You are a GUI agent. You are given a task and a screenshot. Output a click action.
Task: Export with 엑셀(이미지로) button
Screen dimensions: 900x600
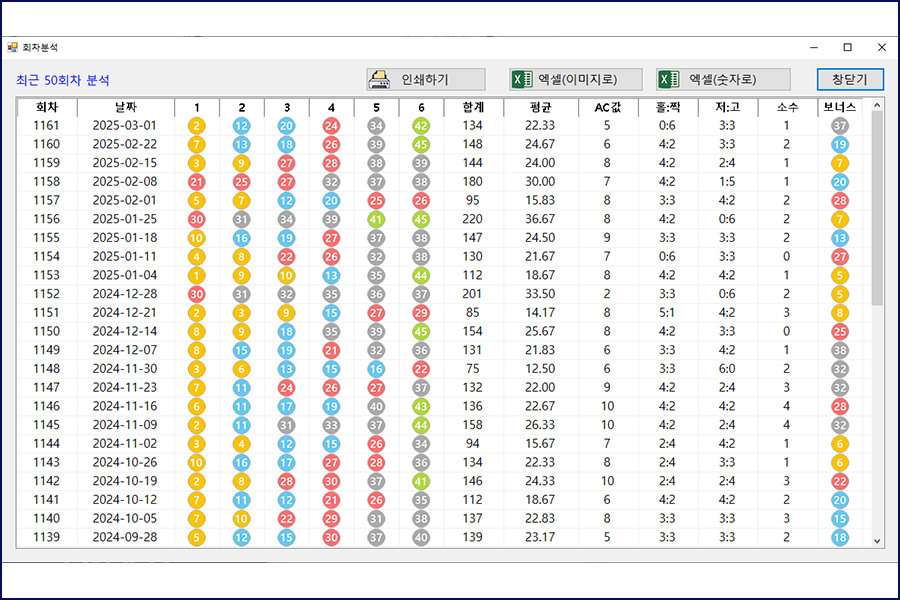tap(576, 79)
